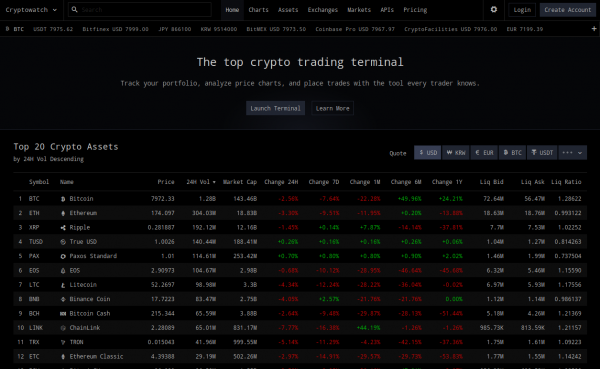600x369 pixels.
Task: Click KRW 9514000 ticker entry
Action: tap(218, 29)
